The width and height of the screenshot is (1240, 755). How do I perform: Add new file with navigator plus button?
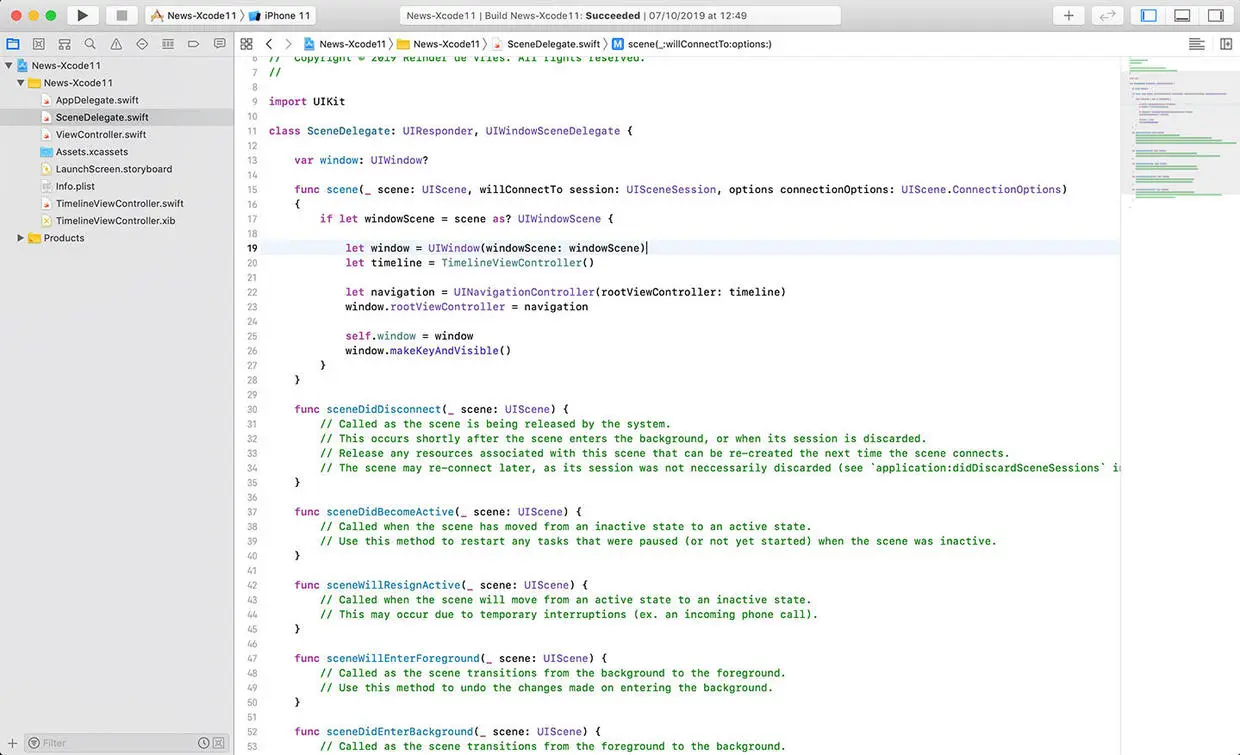tap(11, 743)
